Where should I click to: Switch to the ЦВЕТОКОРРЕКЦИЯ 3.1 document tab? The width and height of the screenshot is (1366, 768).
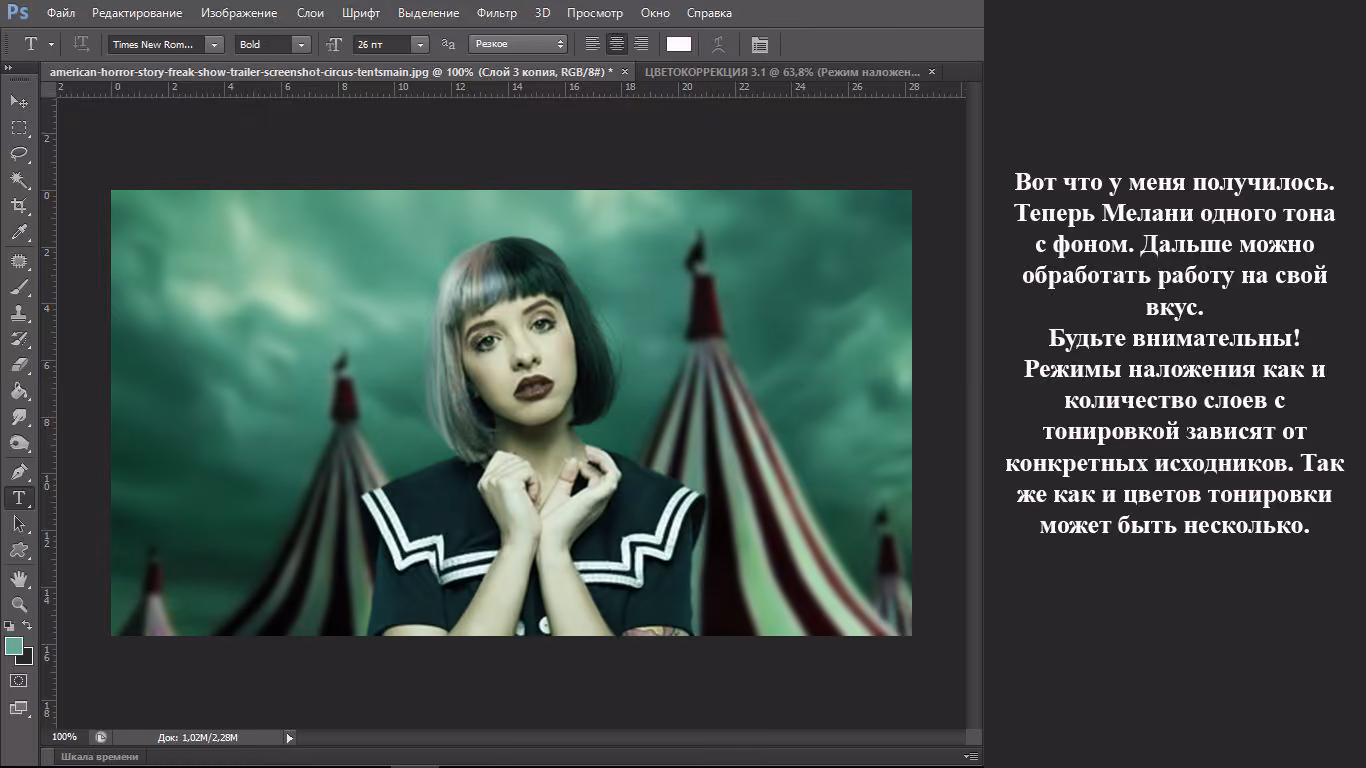(x=782, y=72)
